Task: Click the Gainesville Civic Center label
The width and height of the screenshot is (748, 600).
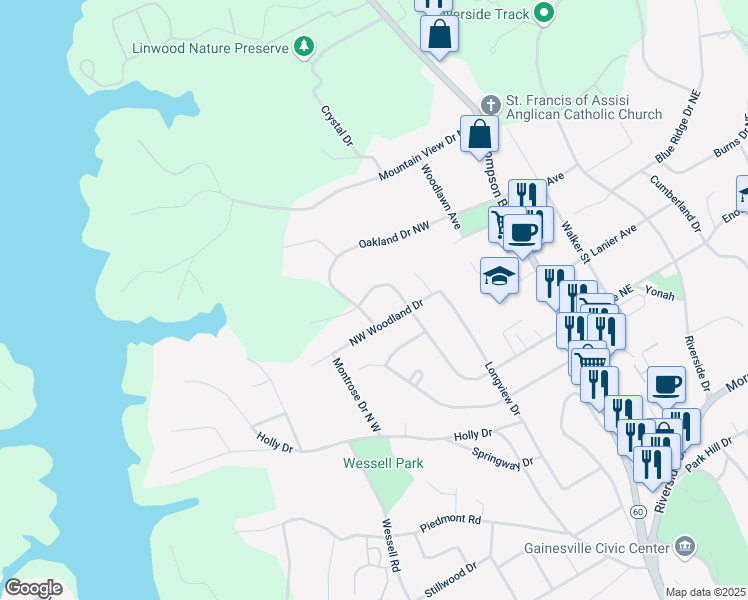Action: [597, 548]
